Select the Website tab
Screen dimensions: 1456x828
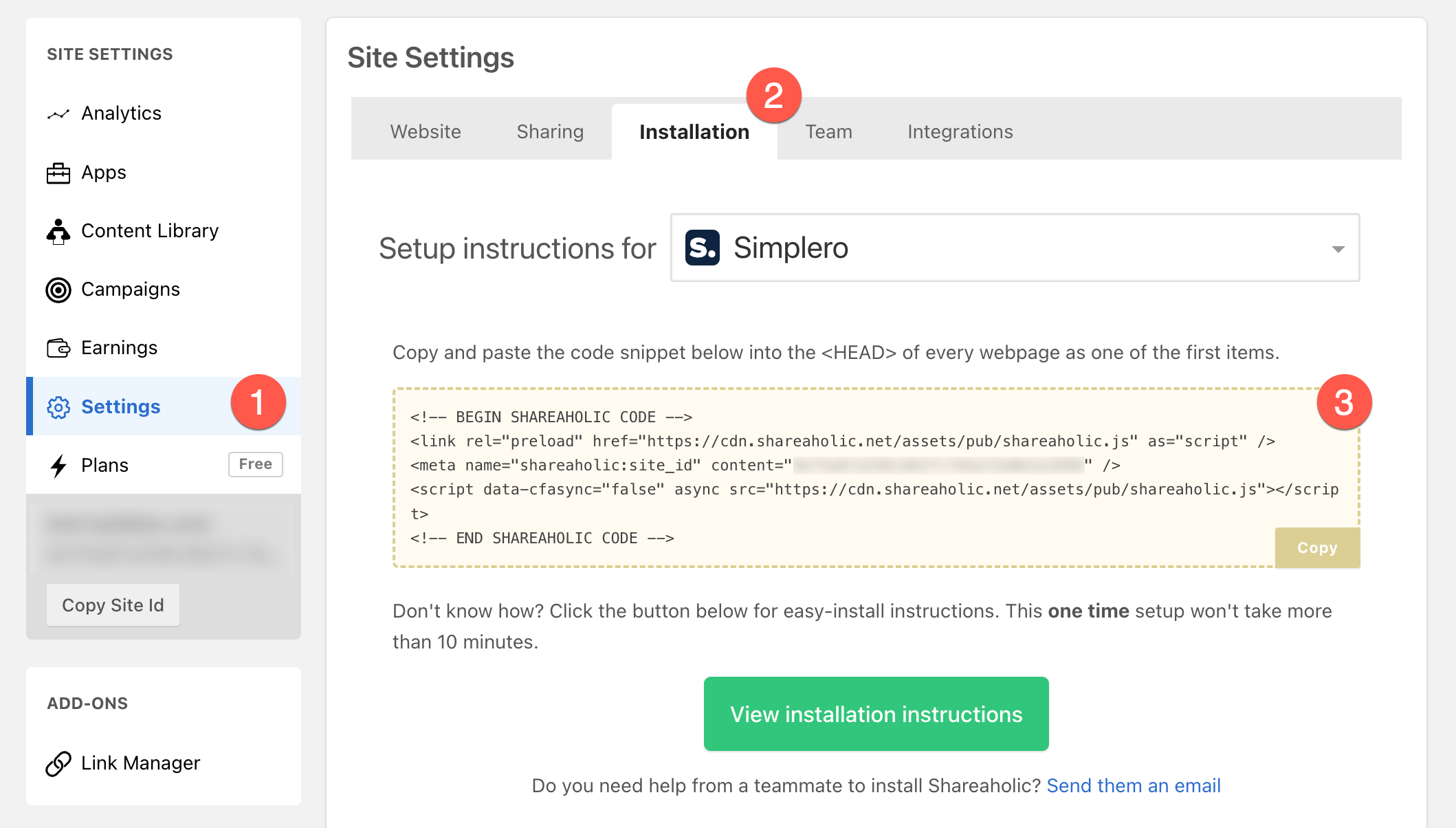click(x=425, y=131)
